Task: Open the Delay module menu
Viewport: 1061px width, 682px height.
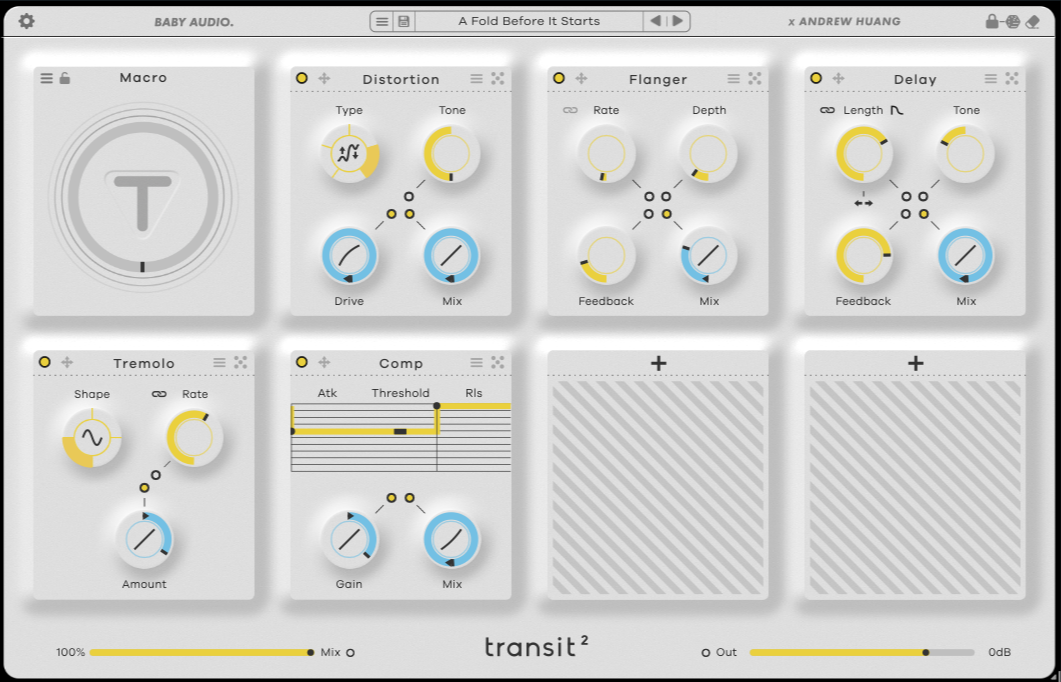Action: click(x=991, y=78)
